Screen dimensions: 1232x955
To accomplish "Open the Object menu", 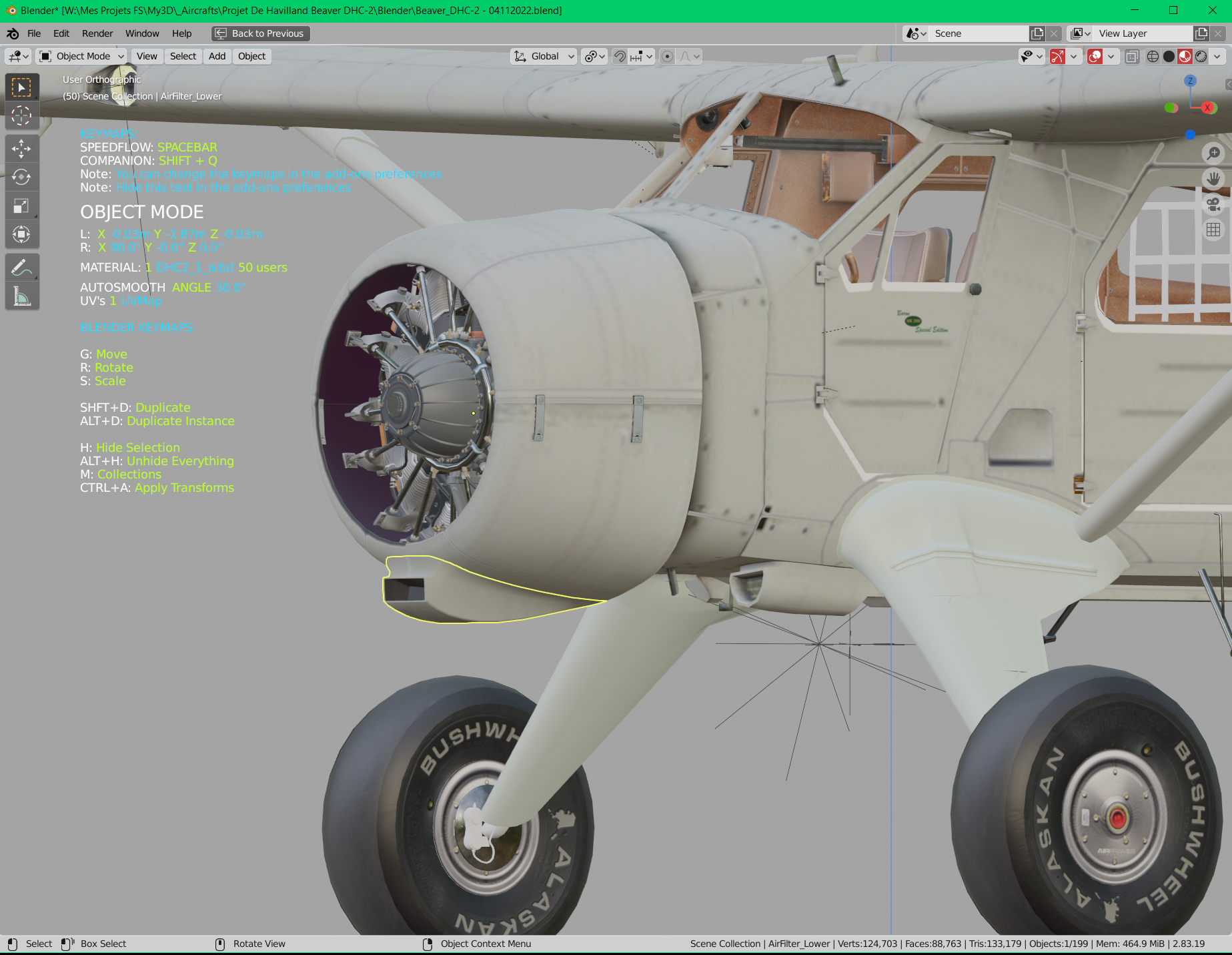I will point(251,56).
